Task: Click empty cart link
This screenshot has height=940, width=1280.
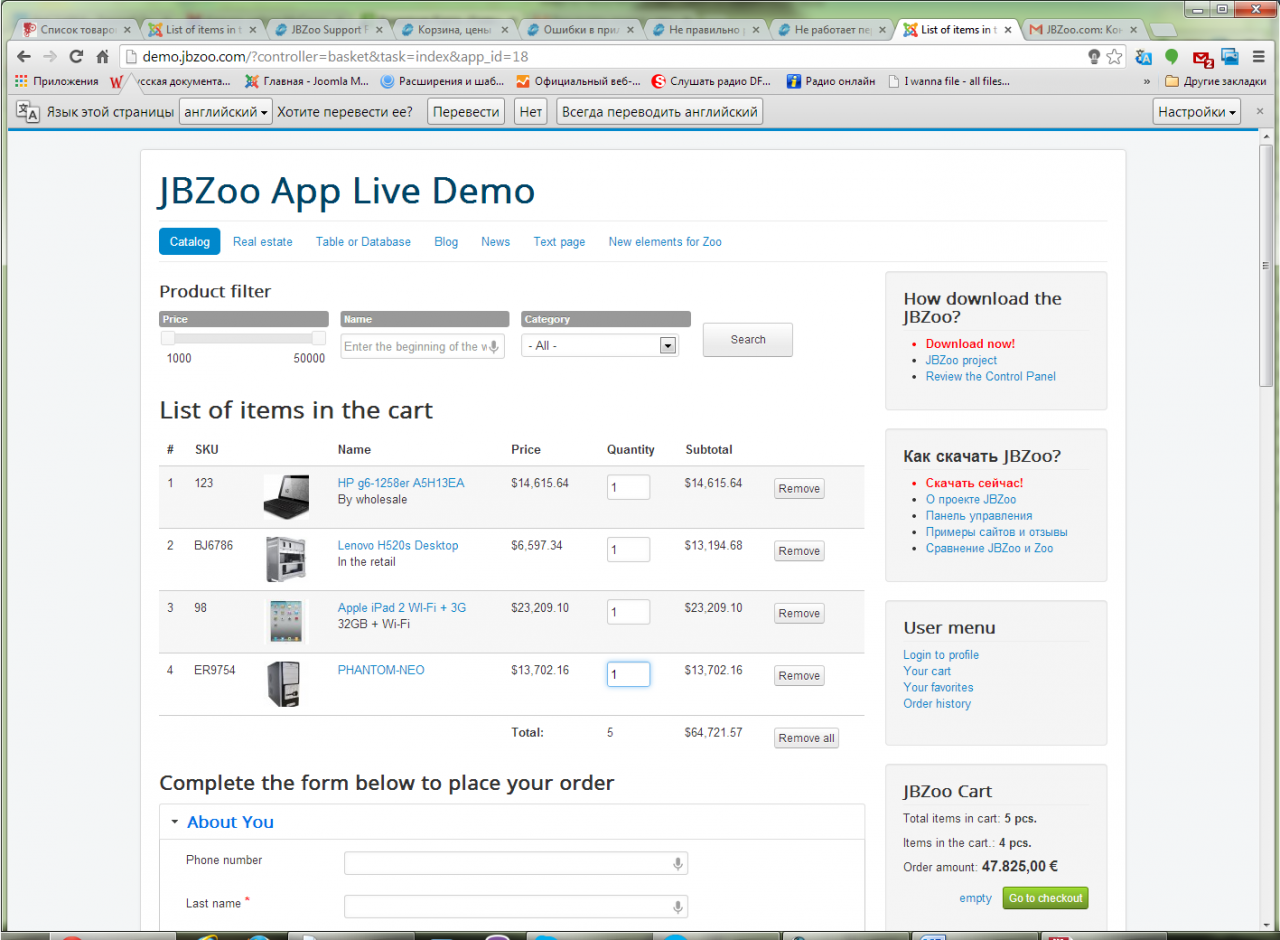Action: (975, 898)
